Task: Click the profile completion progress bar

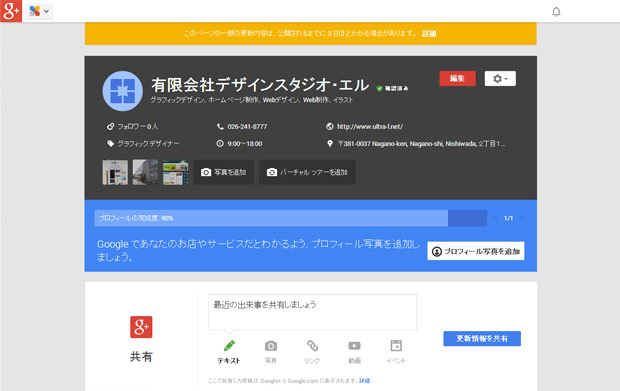Action: pos(291,218)
